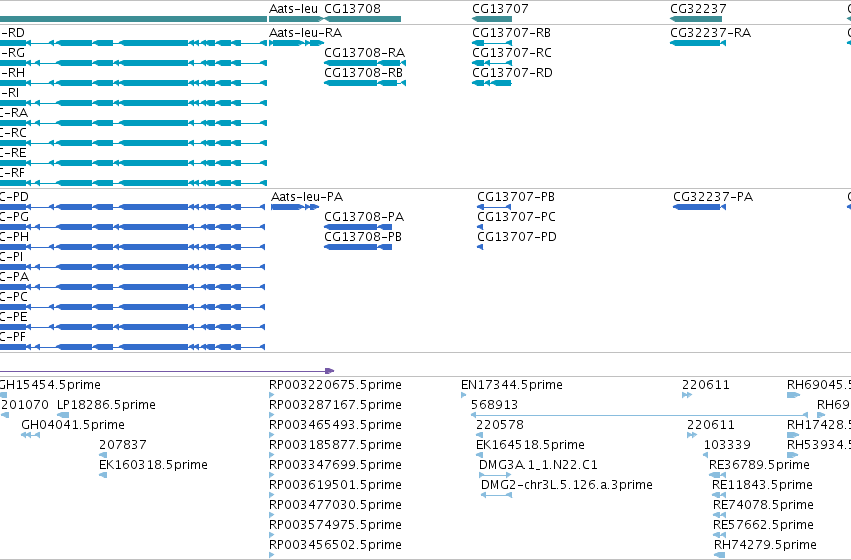Select protein Aats-leu-PA
The width and height of the screenshot is (851, 560).
[295, 207]
